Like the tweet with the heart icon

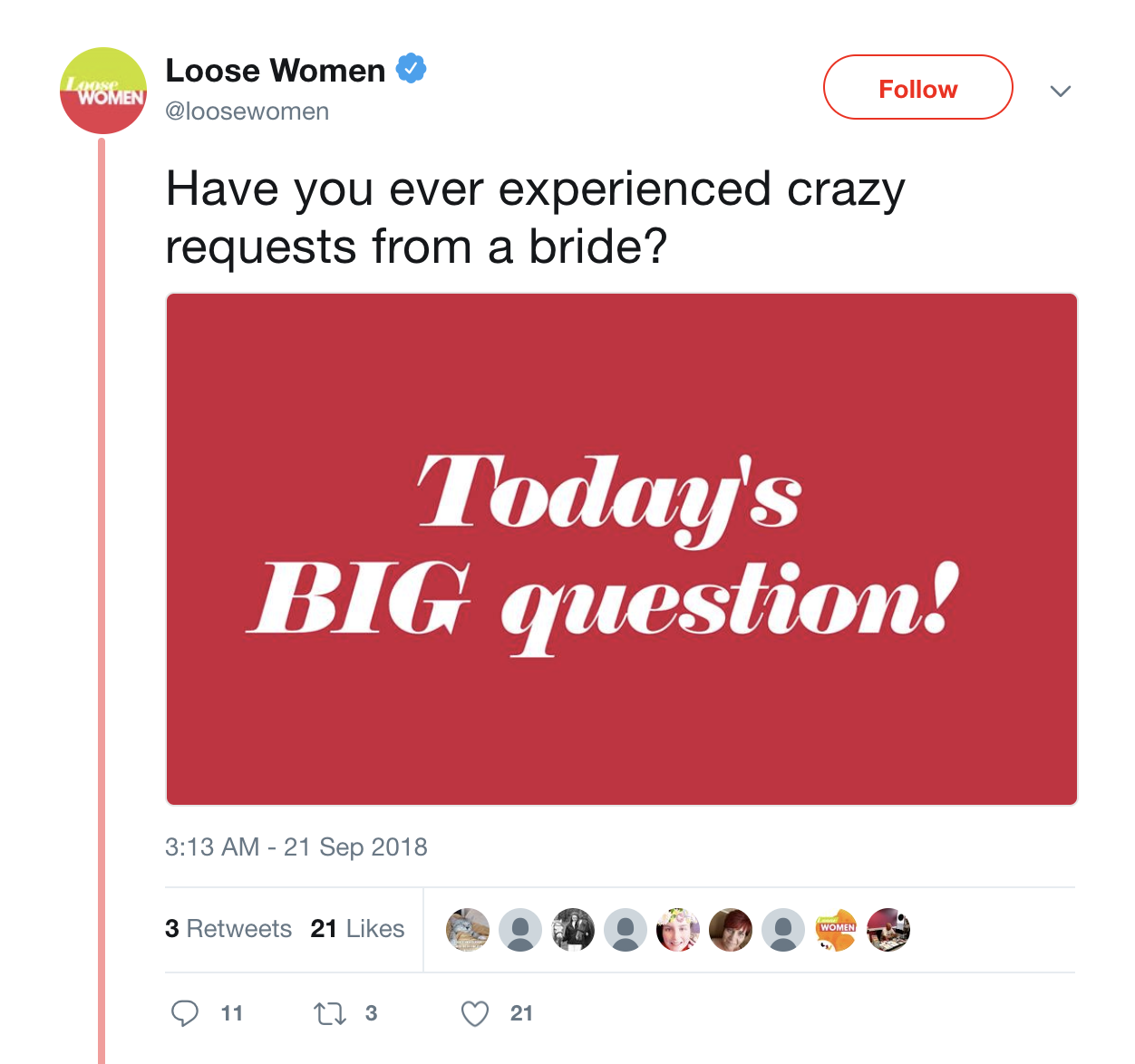click(475, 1013)
